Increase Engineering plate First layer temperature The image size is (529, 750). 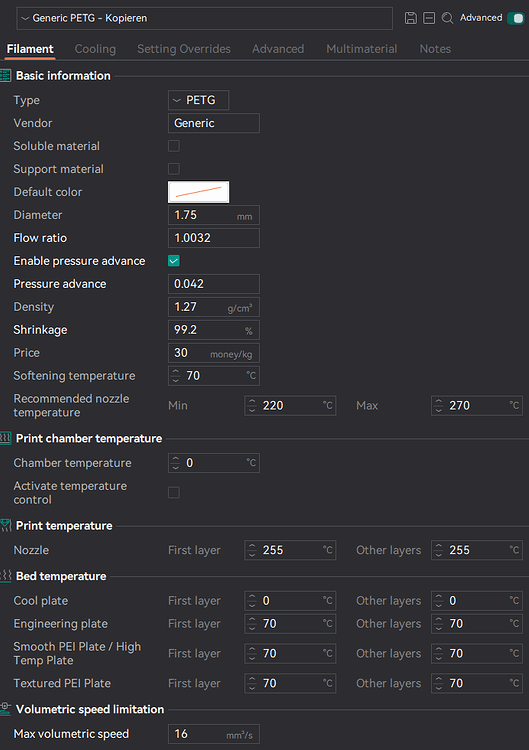coord(252,619)
